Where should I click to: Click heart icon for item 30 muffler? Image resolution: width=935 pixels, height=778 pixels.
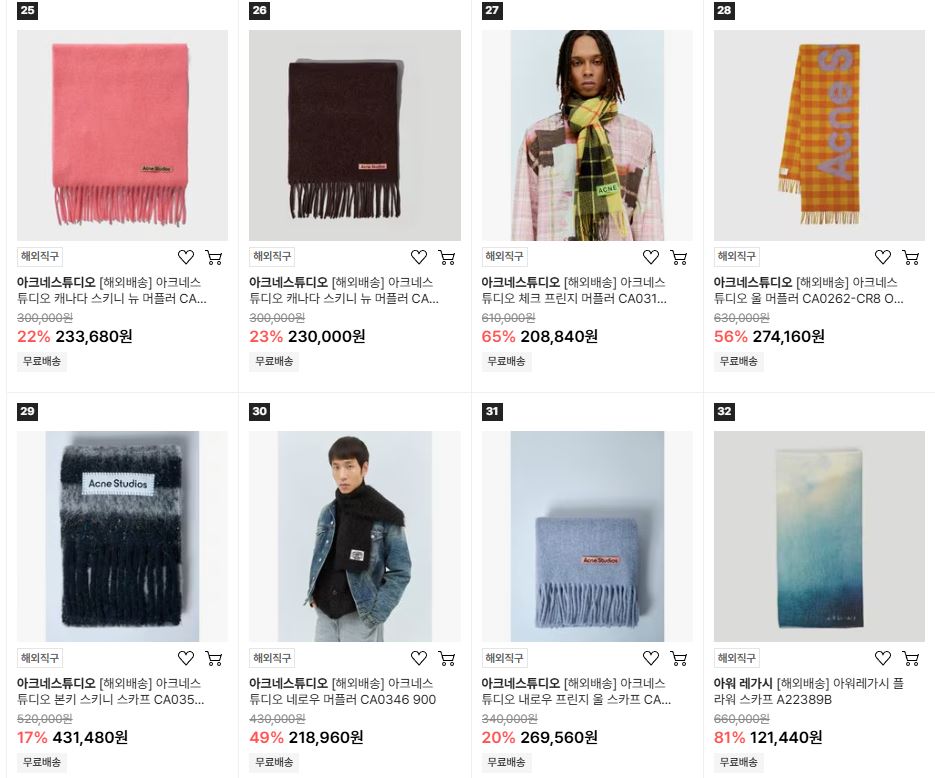click(x=419, y=658)
